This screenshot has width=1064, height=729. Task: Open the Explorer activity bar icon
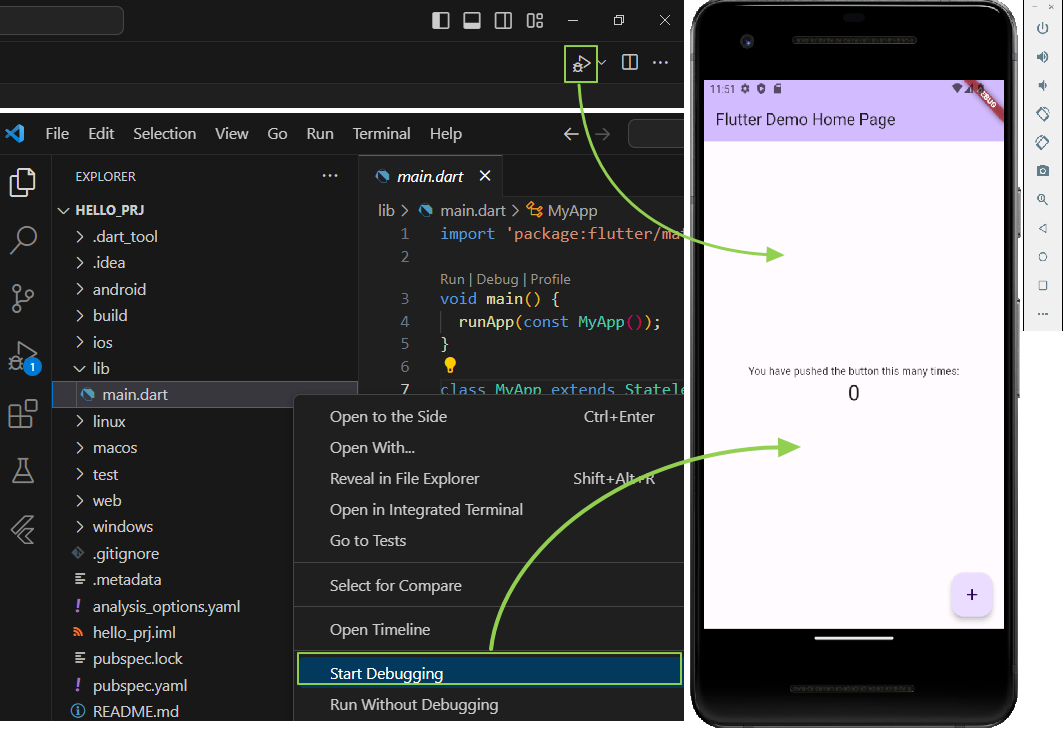22,182
